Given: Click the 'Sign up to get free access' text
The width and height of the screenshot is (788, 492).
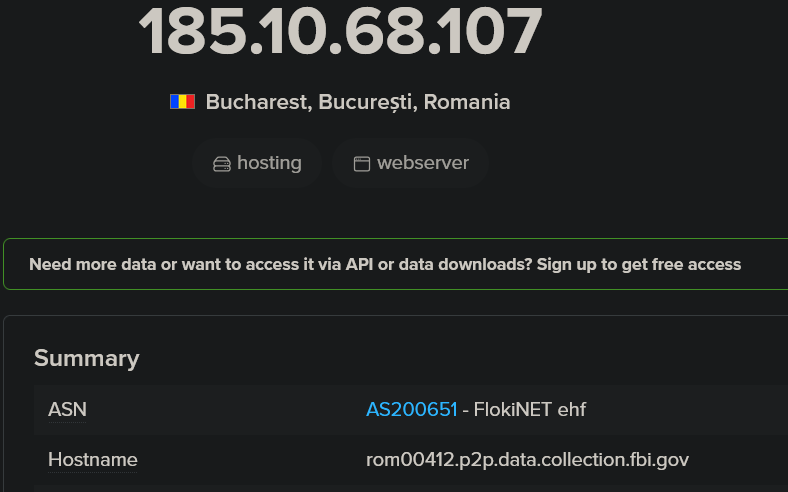Looking at the screenshot, I should click(639, 265).
